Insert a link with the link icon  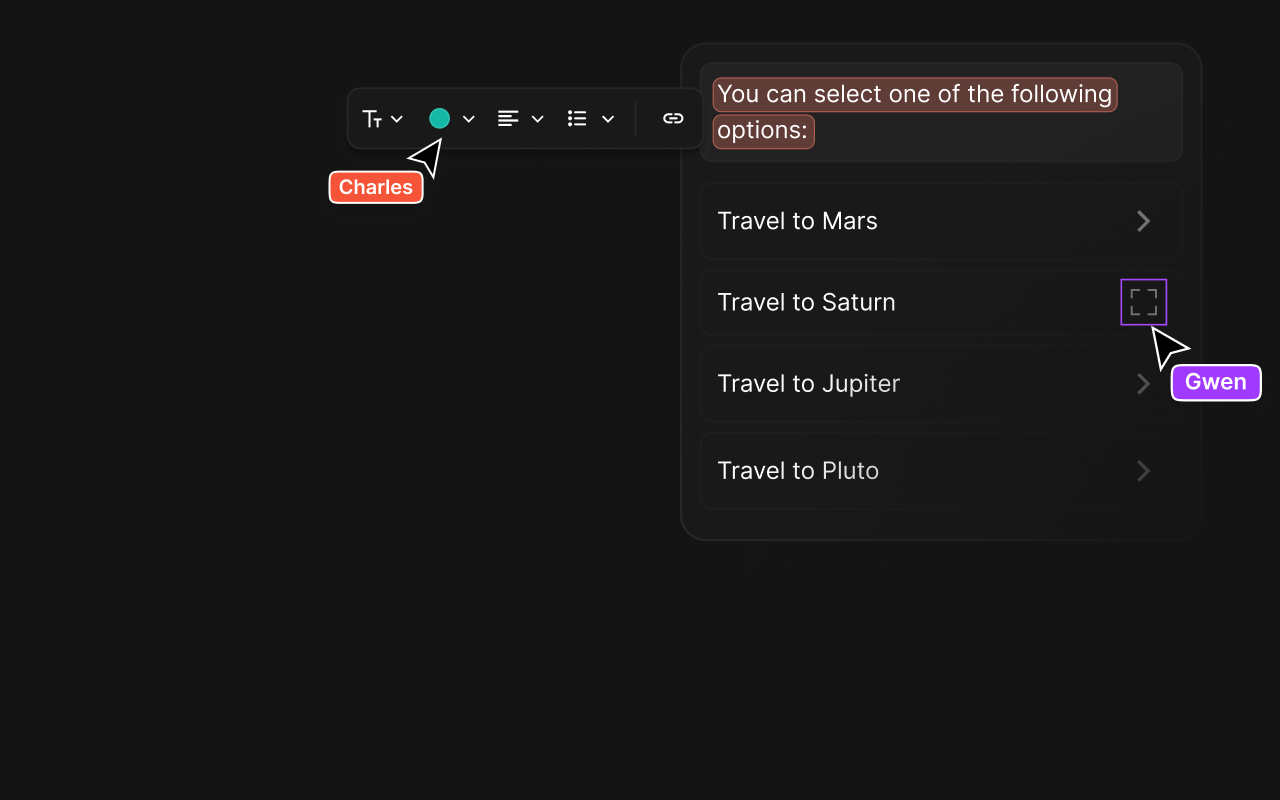(x=673, y=119)
